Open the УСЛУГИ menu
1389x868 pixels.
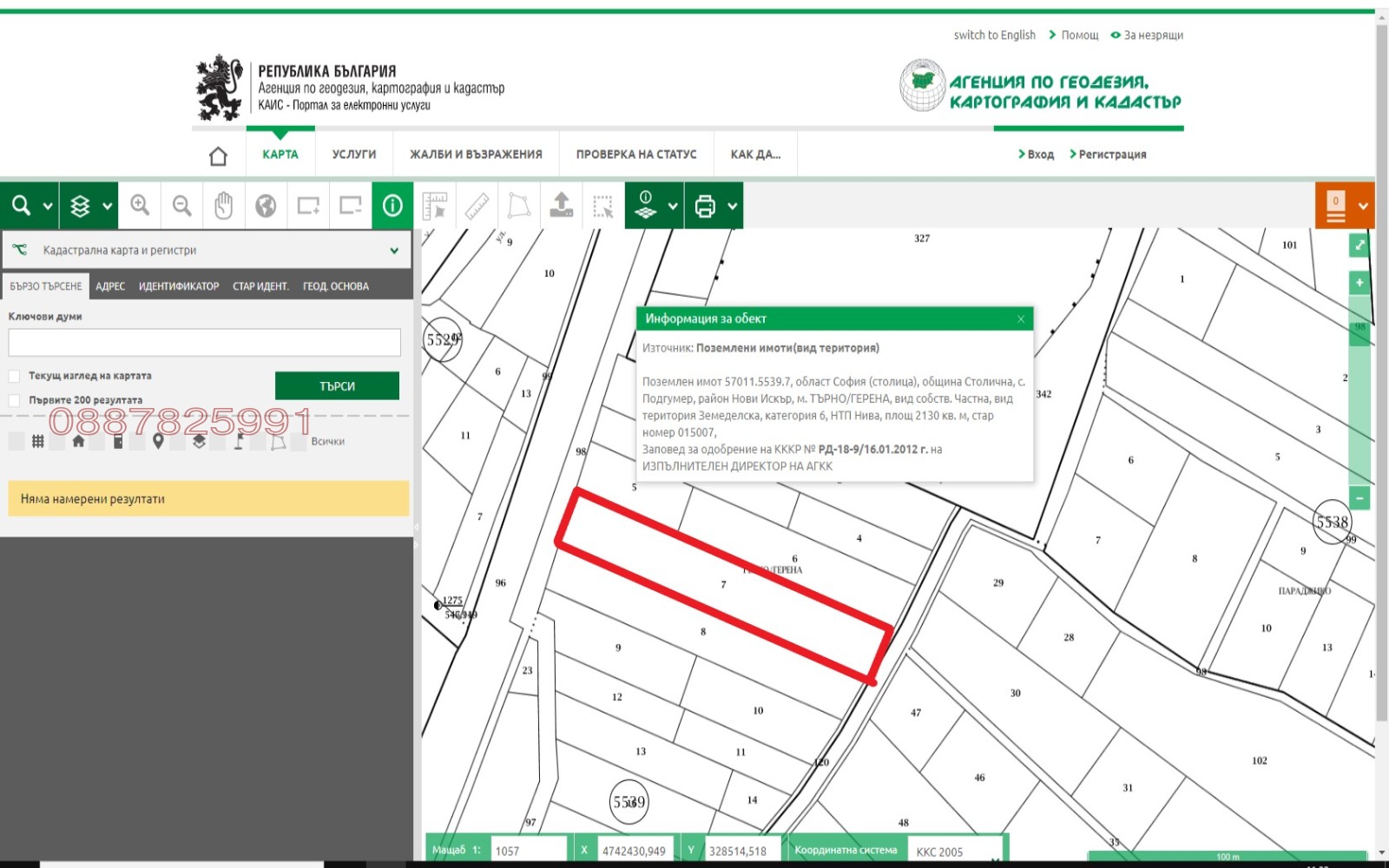click(x=354, y=154)
